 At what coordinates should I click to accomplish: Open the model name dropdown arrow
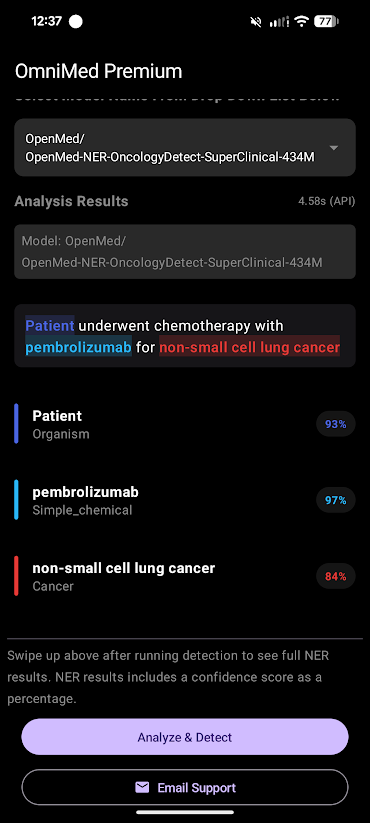coord(334,148)
